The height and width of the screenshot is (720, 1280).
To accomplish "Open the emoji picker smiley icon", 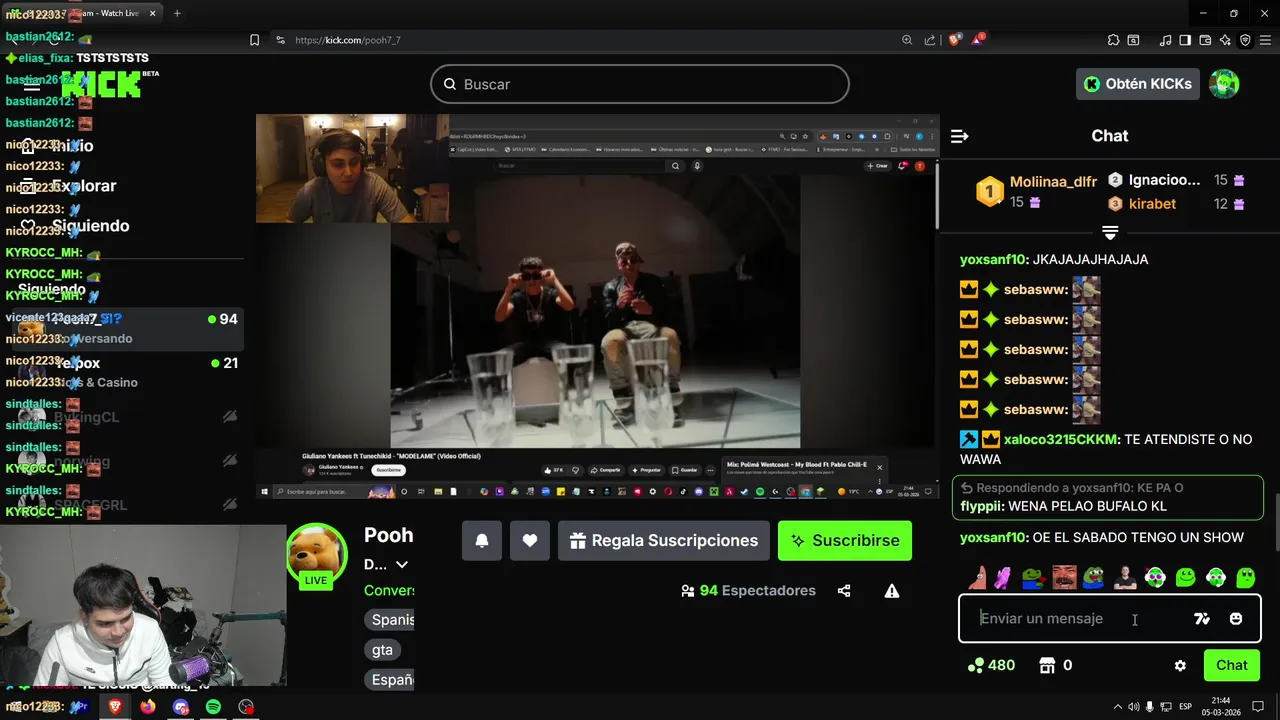I will pyautogui.click(x=1236, y=619).
